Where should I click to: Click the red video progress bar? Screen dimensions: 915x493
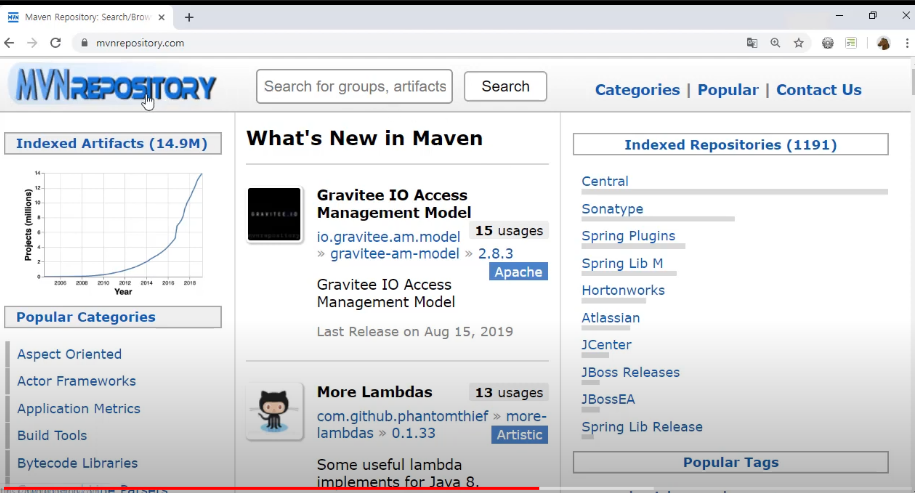[271, 488]
